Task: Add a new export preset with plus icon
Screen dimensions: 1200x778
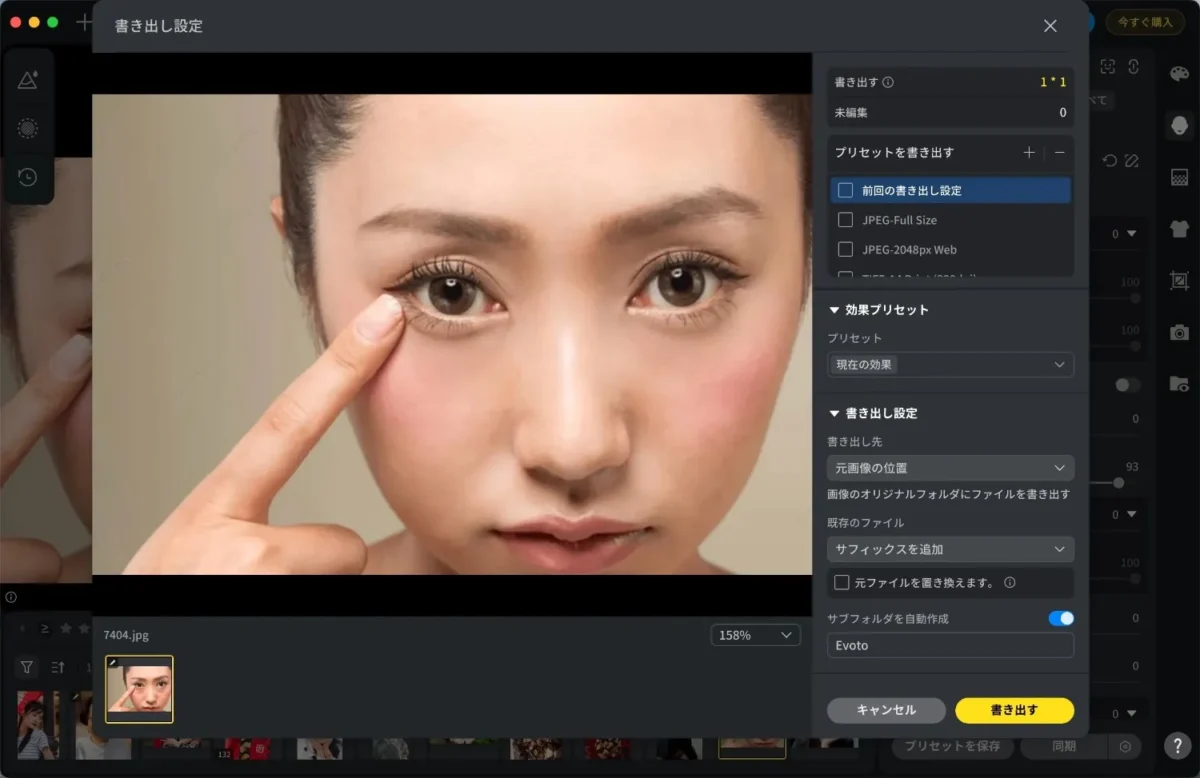Action: [1029, 153]
